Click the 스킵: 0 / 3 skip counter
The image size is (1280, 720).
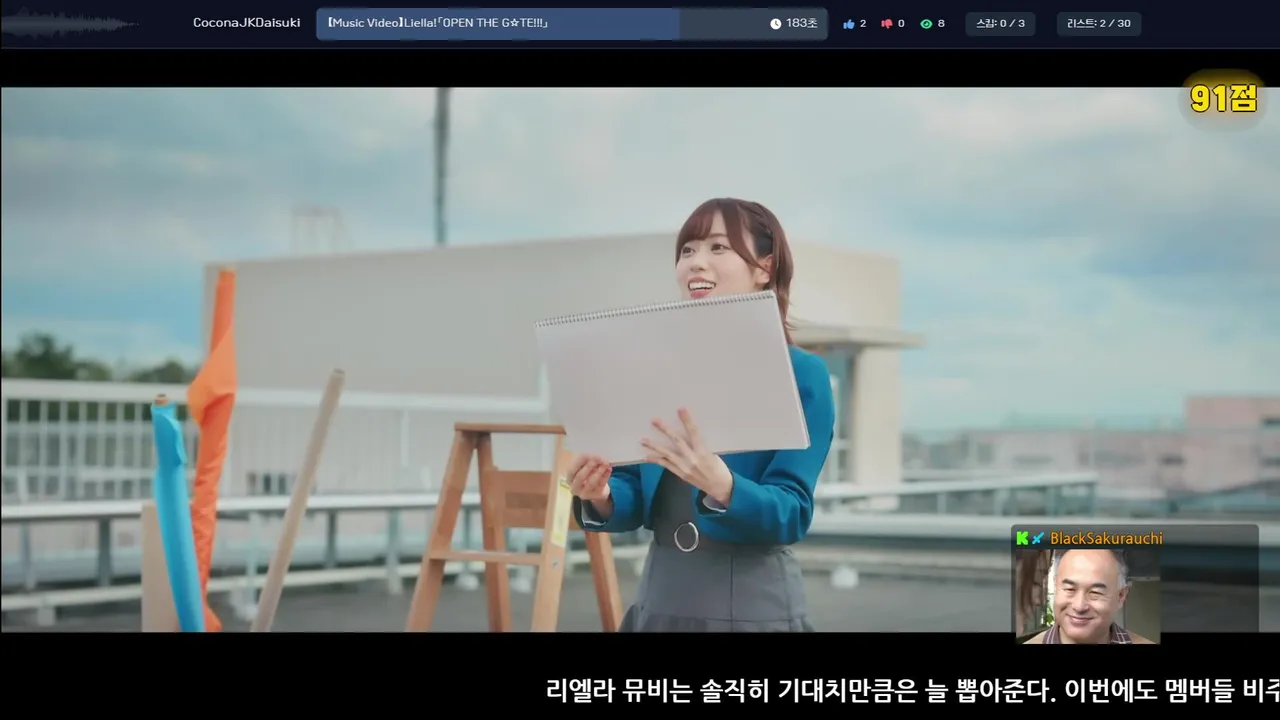pyautogui.click(x=1000, y=24)
